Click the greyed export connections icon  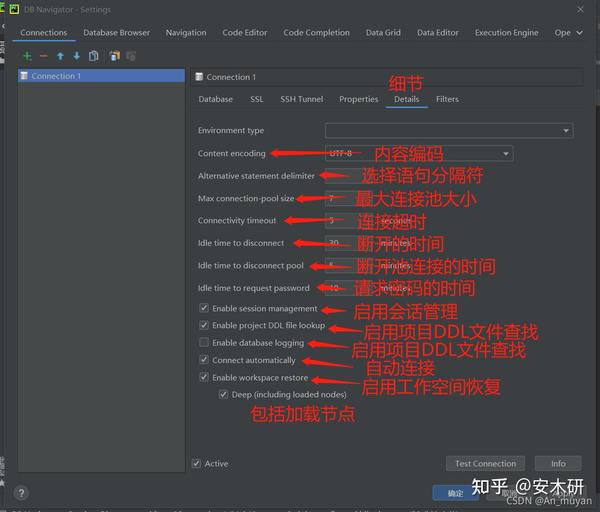[131, 56]
